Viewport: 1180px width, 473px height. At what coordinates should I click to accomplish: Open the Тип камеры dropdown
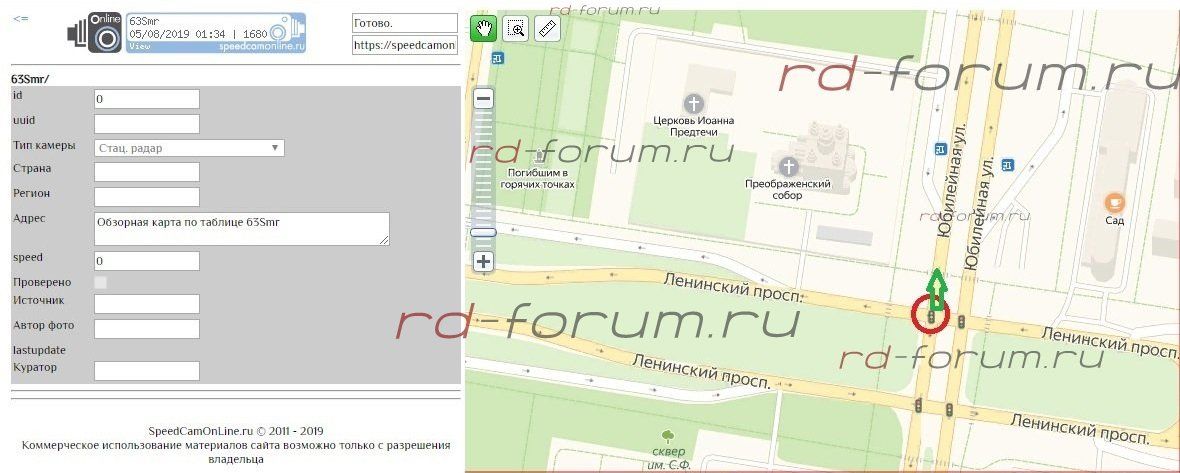[189, 148]
